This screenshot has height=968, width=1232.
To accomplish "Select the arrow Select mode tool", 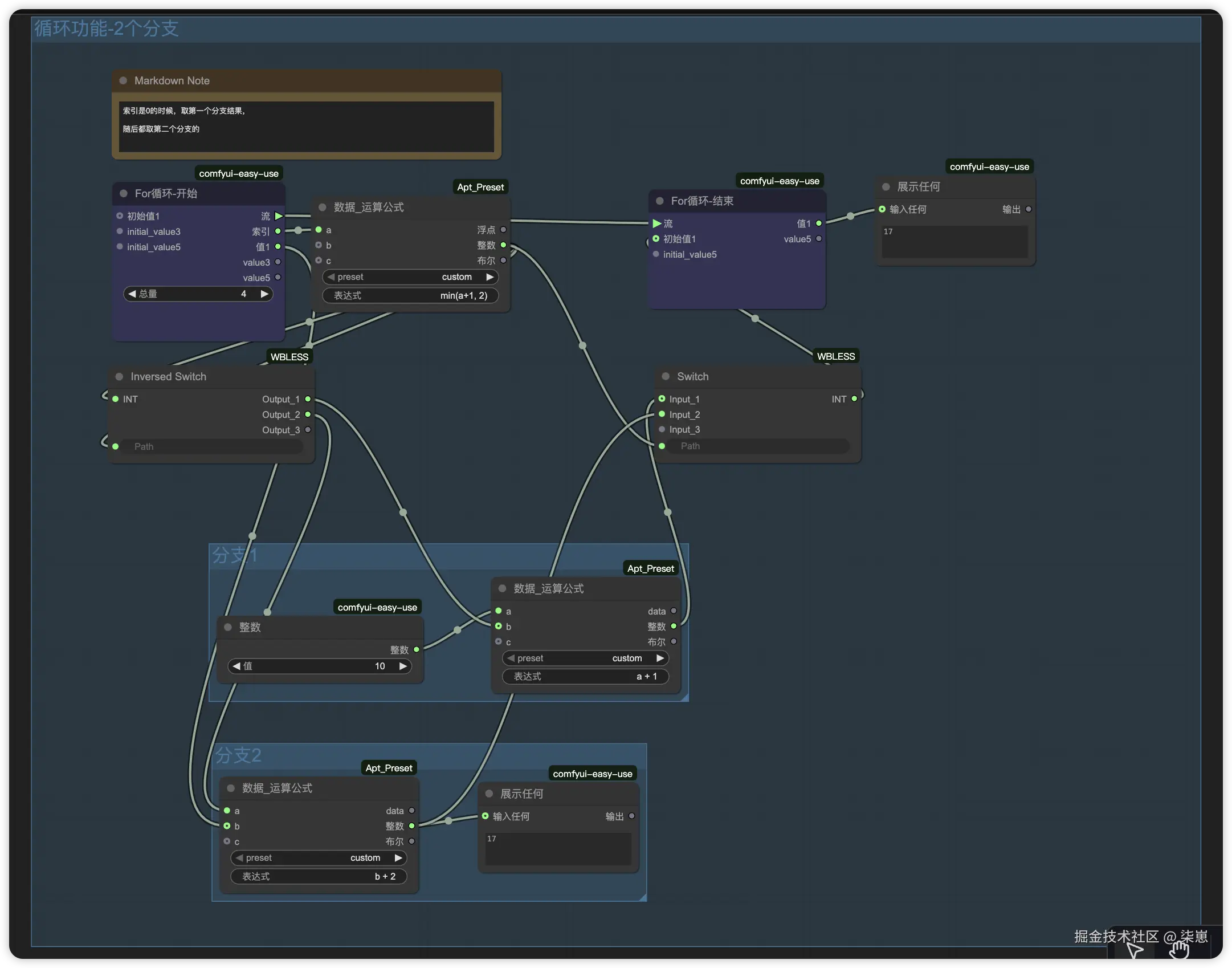I will (x=1135, y=950).
